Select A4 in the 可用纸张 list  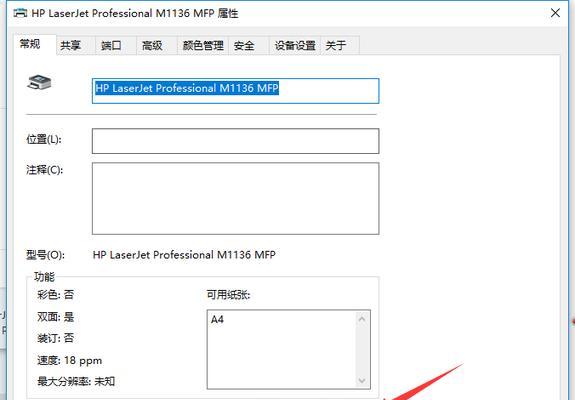coord(217,319)
